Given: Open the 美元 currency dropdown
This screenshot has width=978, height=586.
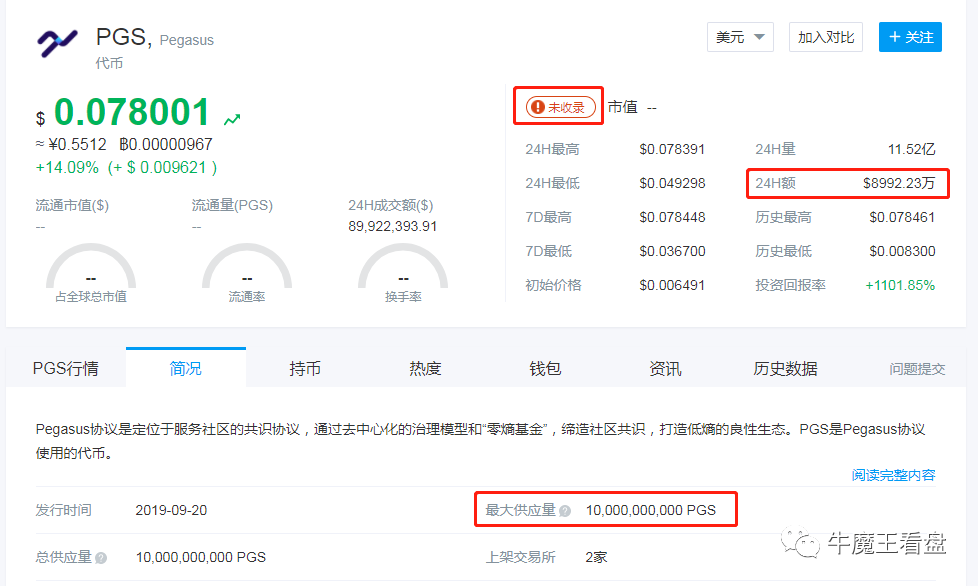Looking at the screenshot, I should pyautogui.click(x=740, y=37).
